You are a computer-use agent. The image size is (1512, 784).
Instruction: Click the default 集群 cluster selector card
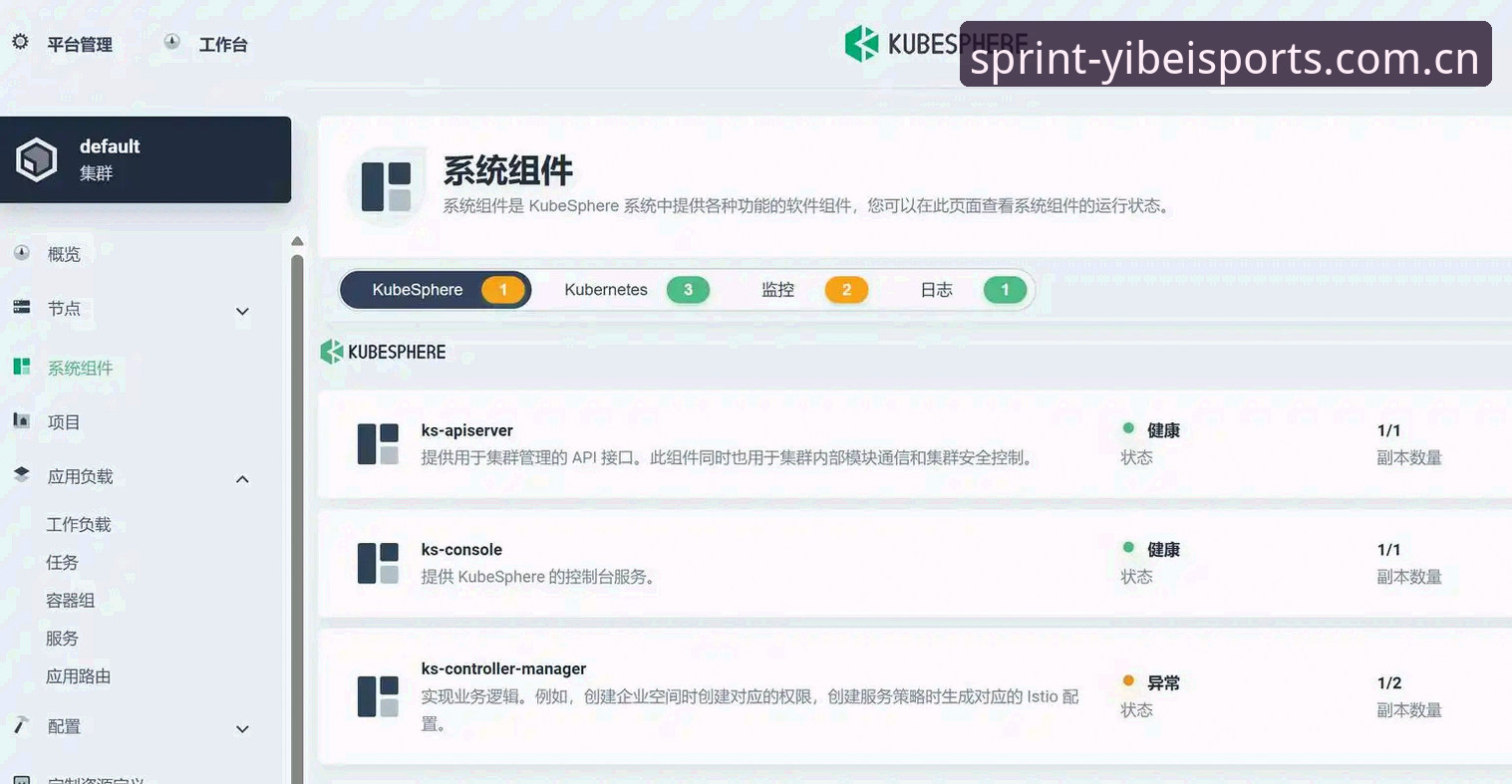[x=146, y=159]
